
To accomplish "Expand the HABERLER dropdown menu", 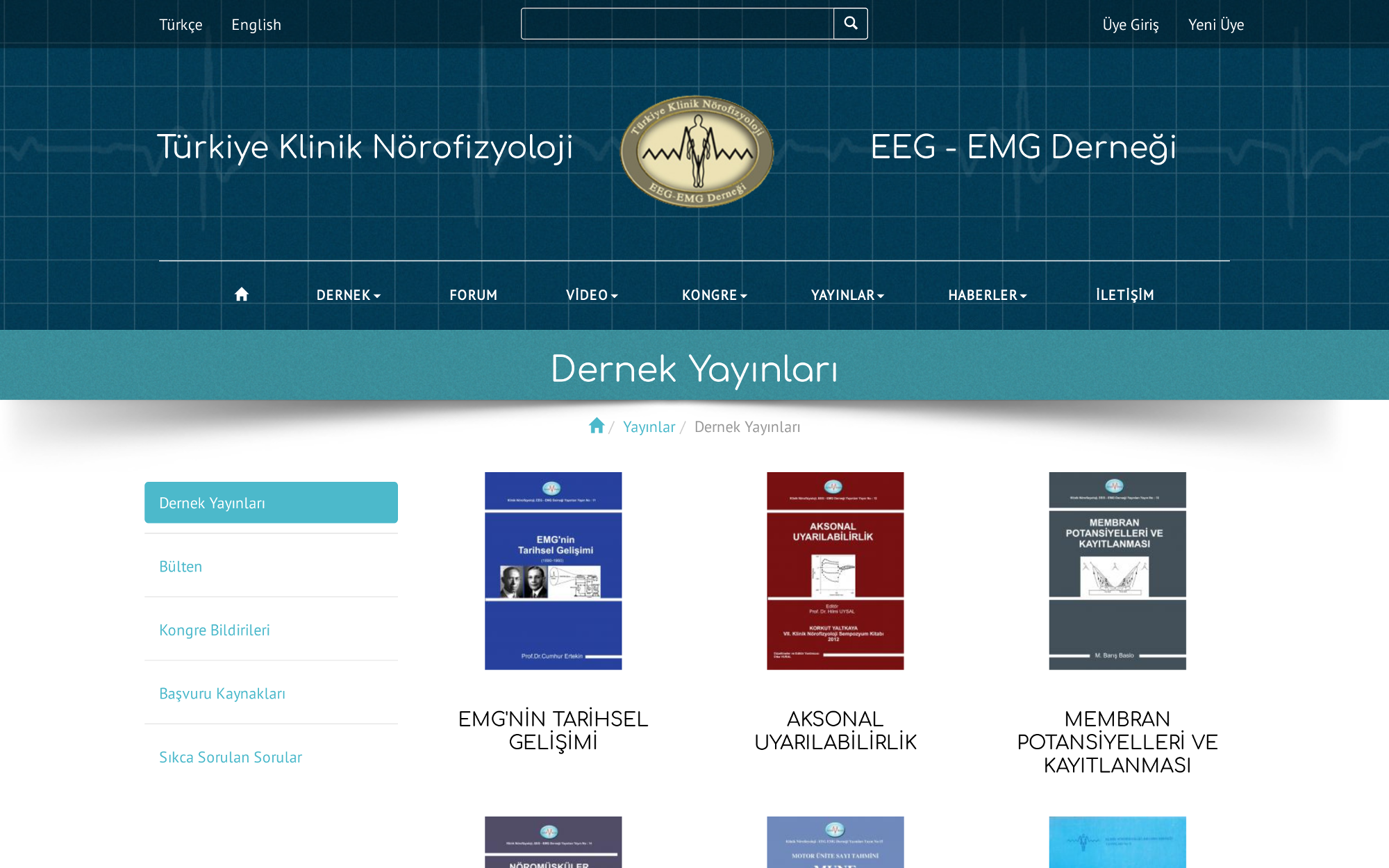I will (x=987, y=295).
